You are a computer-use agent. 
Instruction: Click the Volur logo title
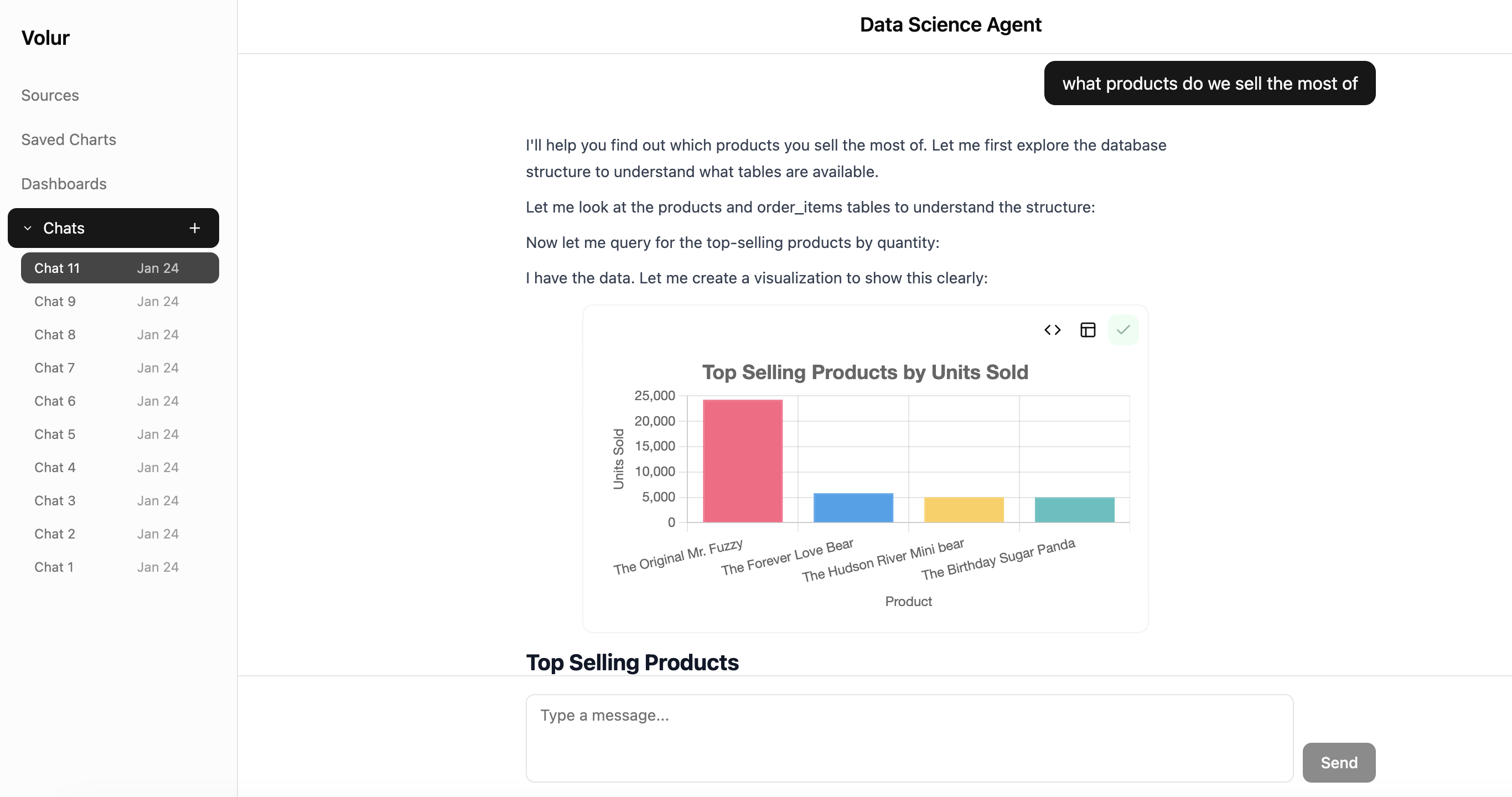[x=45, y=38]
